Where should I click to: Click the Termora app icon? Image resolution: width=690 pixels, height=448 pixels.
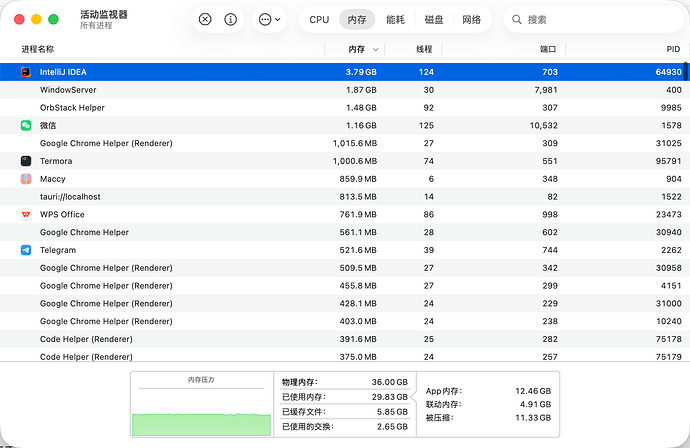pyautogui.click(x=26, y=161)
